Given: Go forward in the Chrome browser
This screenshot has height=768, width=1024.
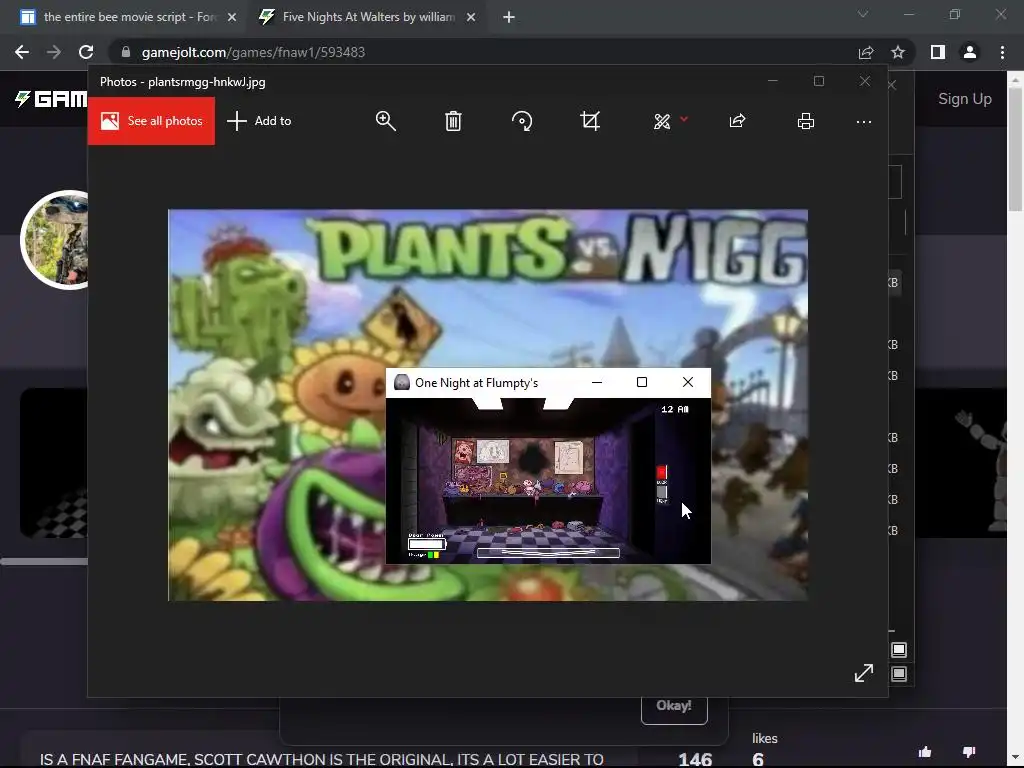Looking at the screenshot, I should 54,52.
